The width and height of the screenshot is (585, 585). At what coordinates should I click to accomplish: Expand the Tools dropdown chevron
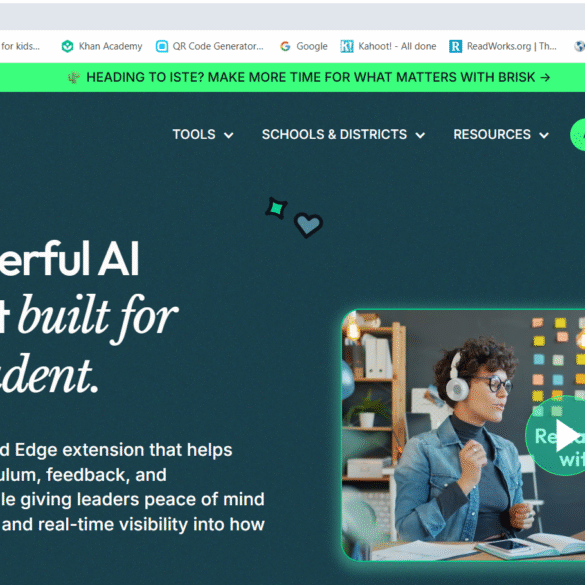point(229,135)
